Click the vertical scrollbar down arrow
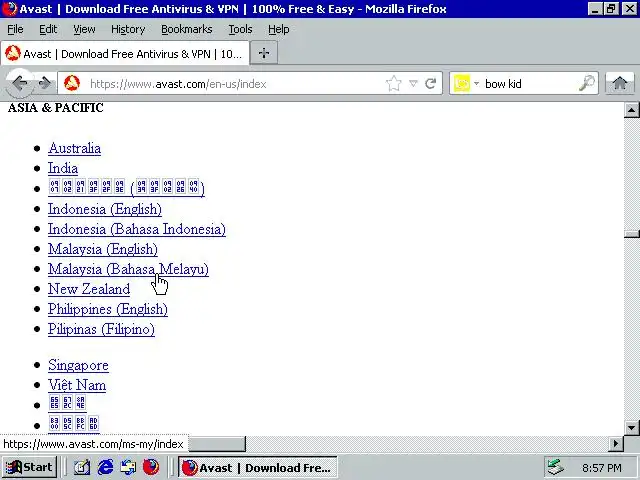640x480 pixels. click(x=631, y=428)
